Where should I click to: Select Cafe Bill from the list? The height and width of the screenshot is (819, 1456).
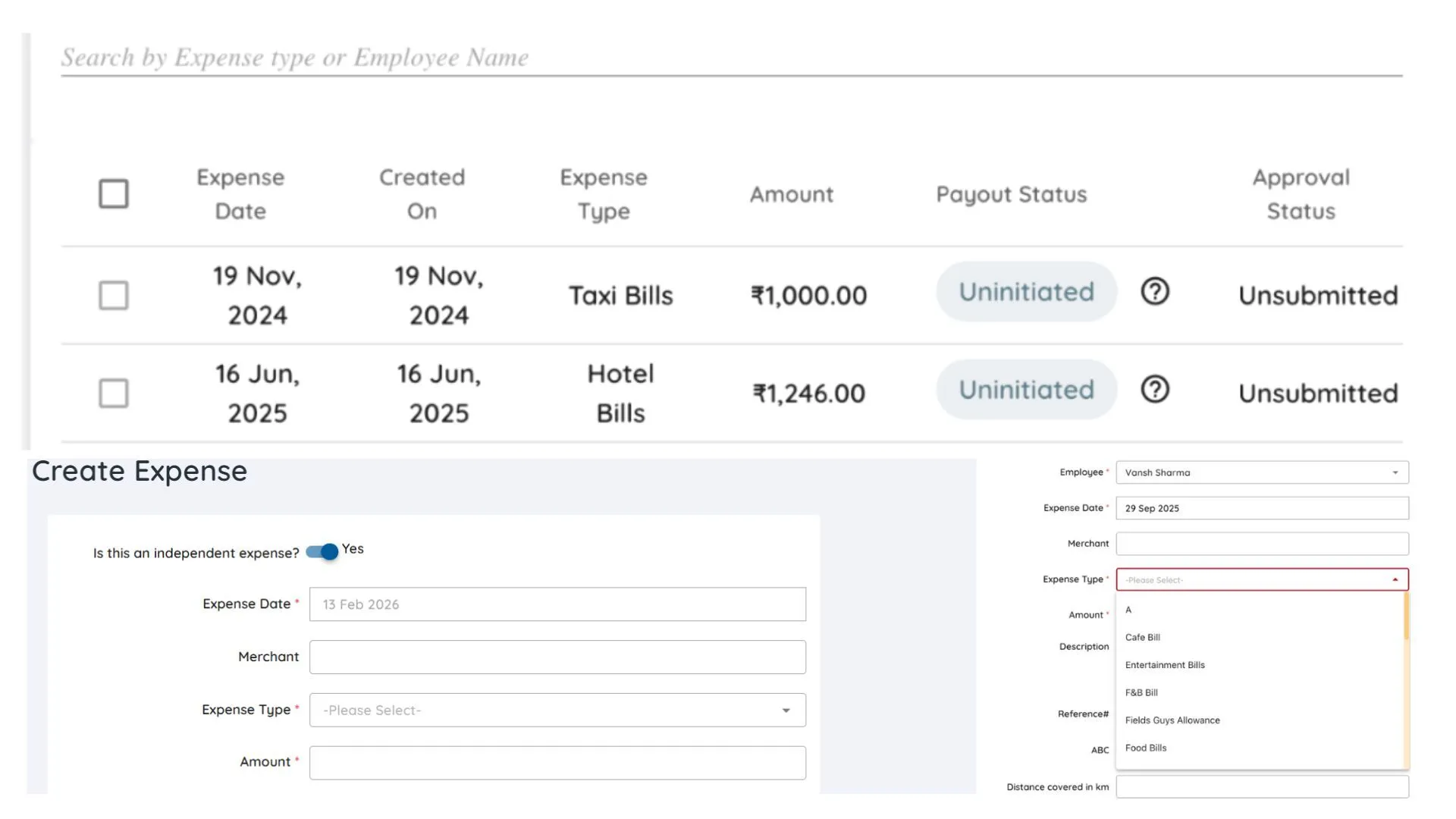(x=1143, y=638)
